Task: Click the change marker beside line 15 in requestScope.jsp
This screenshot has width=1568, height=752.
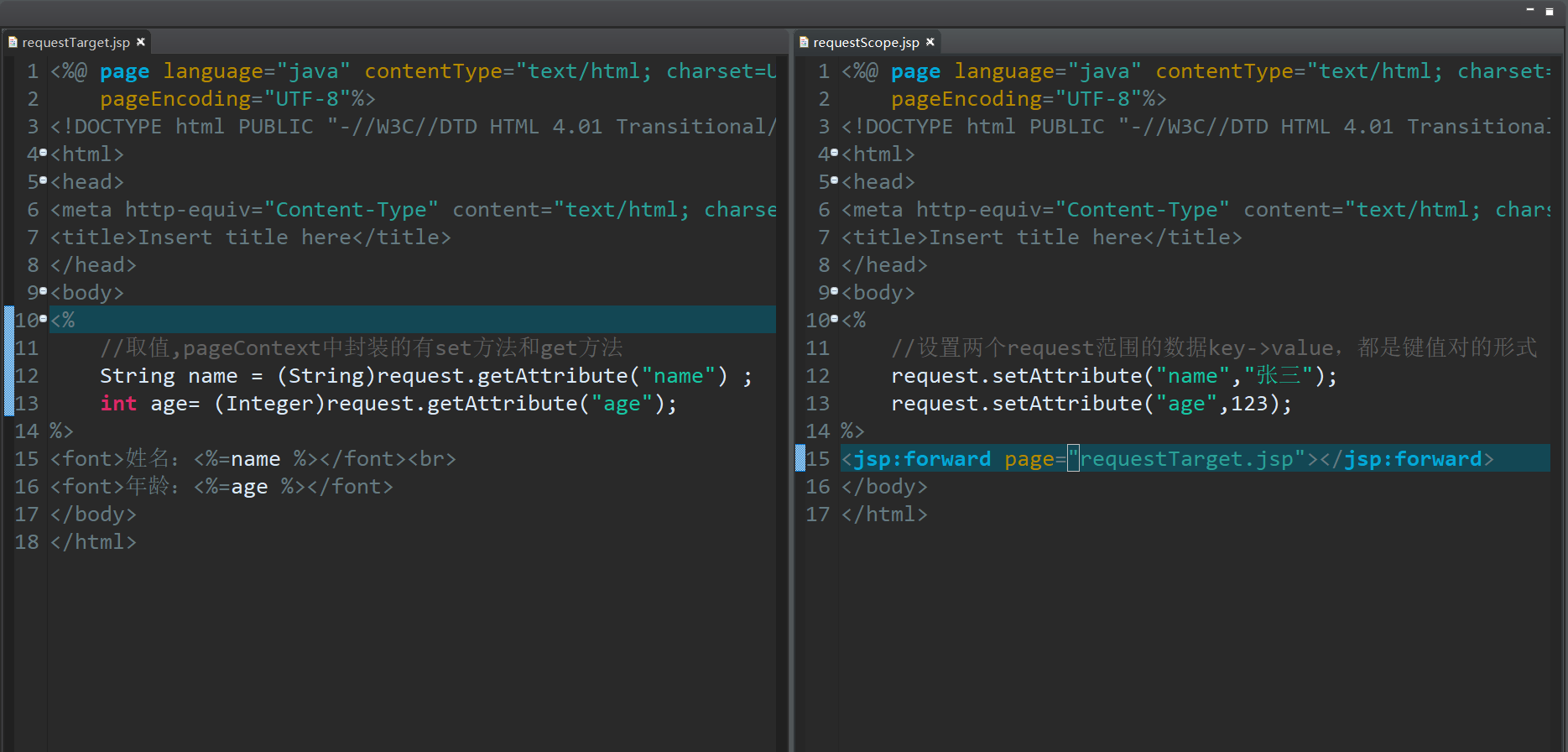Action: [x=800, y=458]
